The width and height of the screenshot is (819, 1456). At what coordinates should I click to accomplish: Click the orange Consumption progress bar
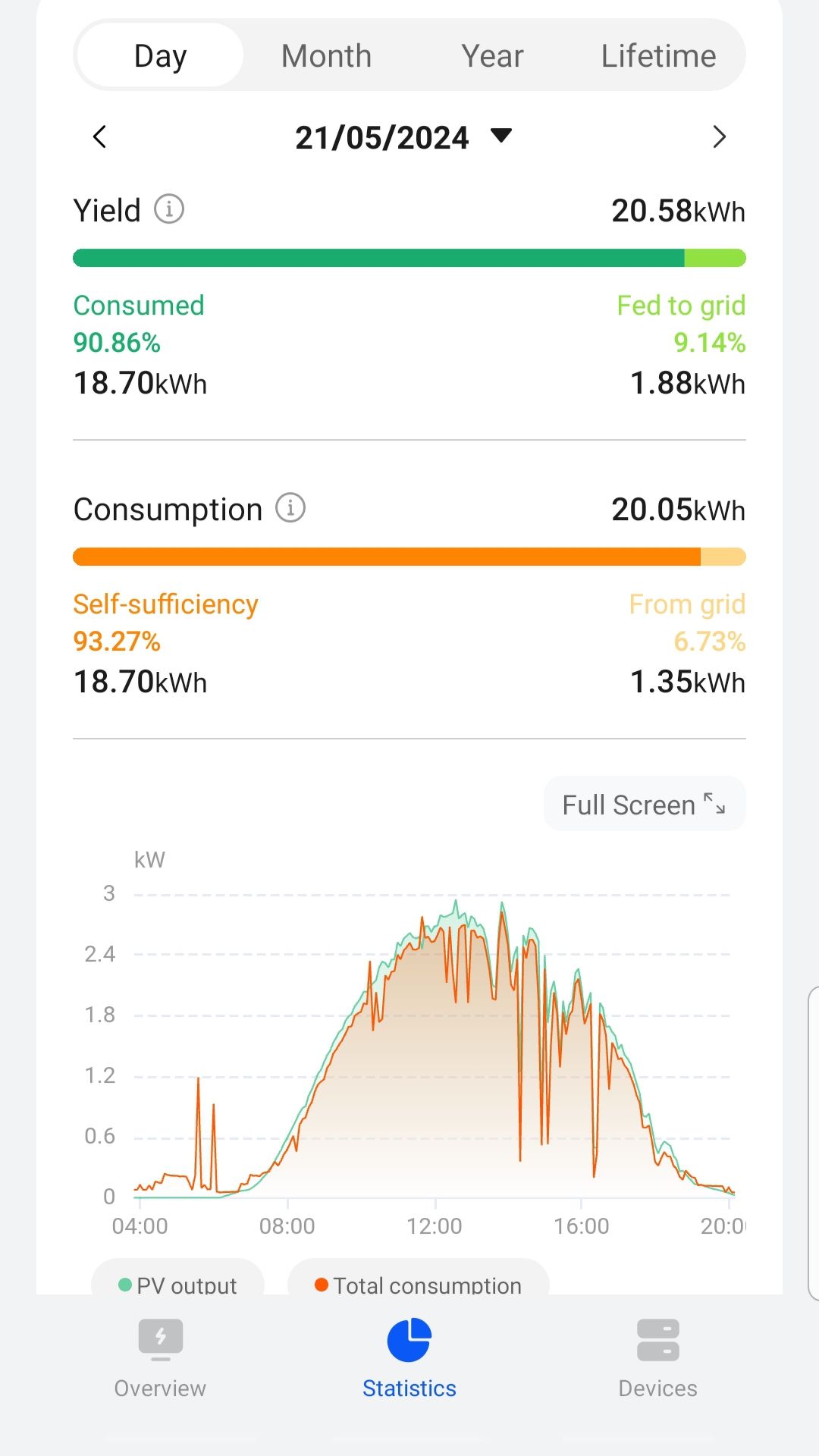[387, 557]
